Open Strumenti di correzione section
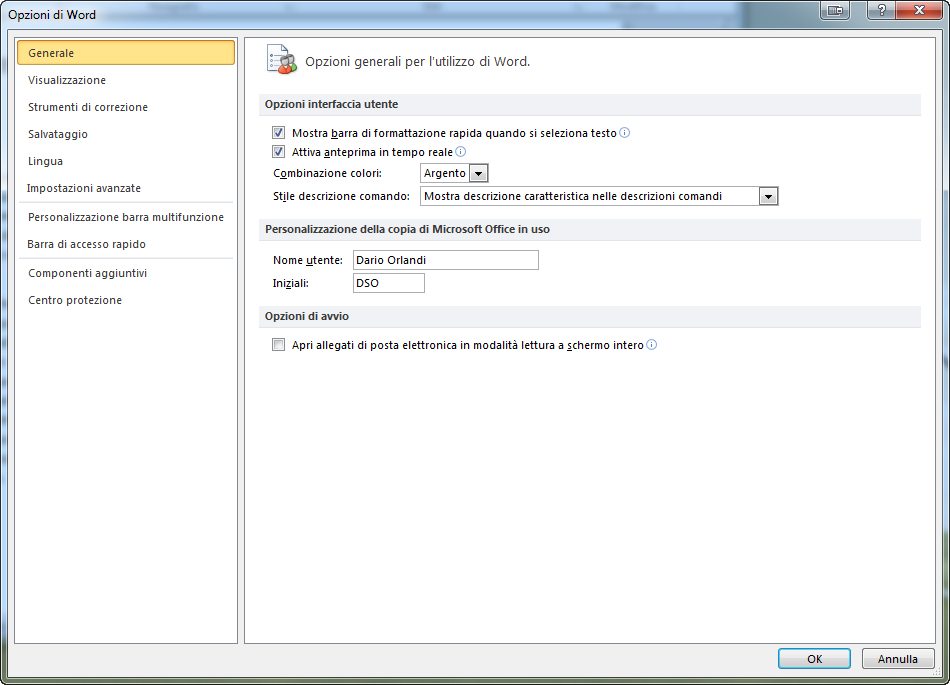Screen dimensions: 950x685 [x=88, y=107]
